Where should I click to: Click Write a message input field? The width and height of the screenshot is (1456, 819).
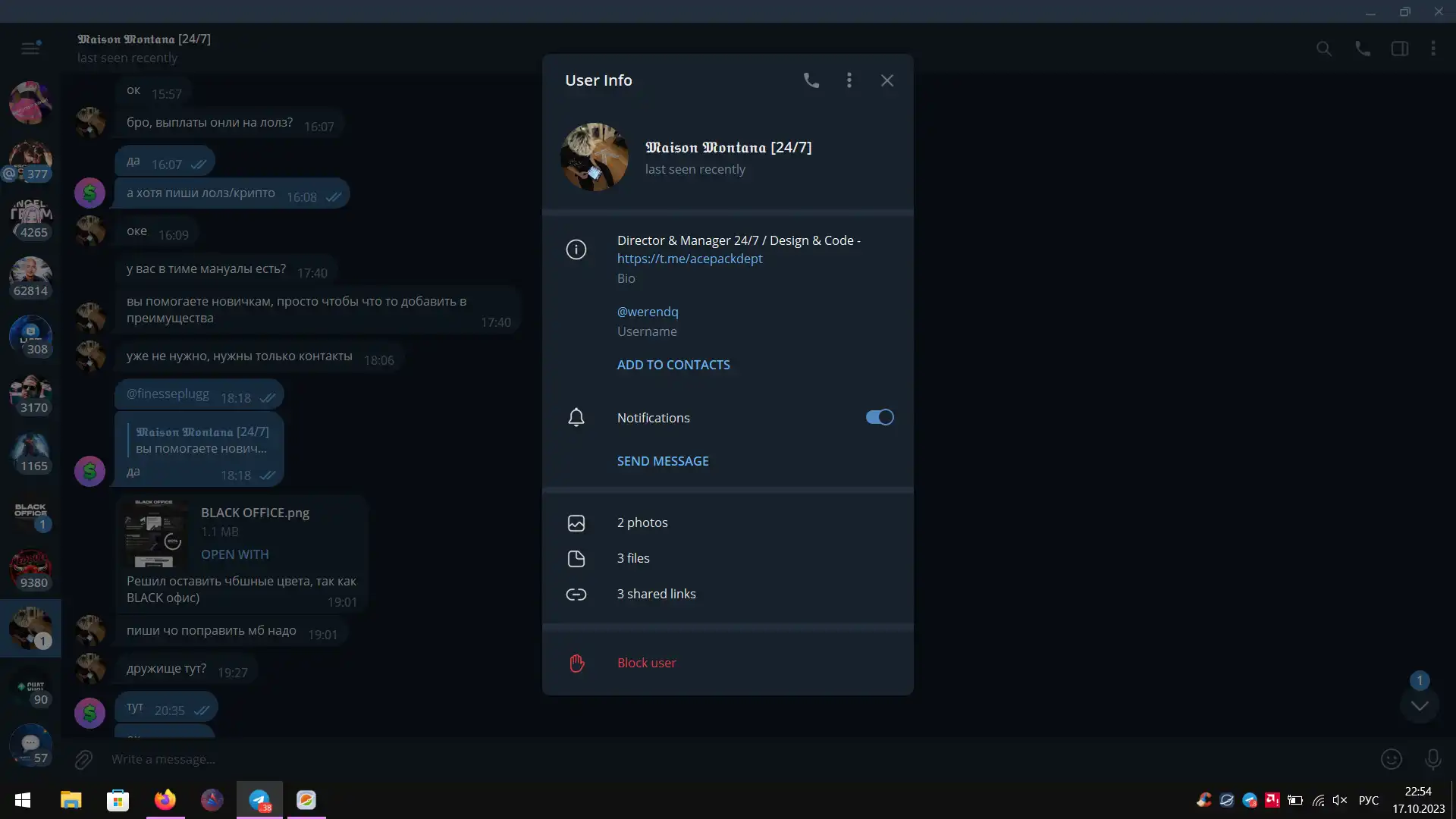point(682,759)
